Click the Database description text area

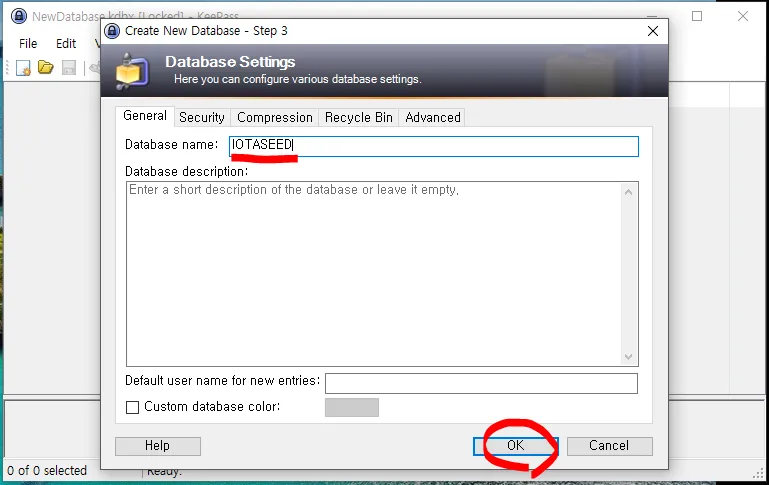click(382, 274)
